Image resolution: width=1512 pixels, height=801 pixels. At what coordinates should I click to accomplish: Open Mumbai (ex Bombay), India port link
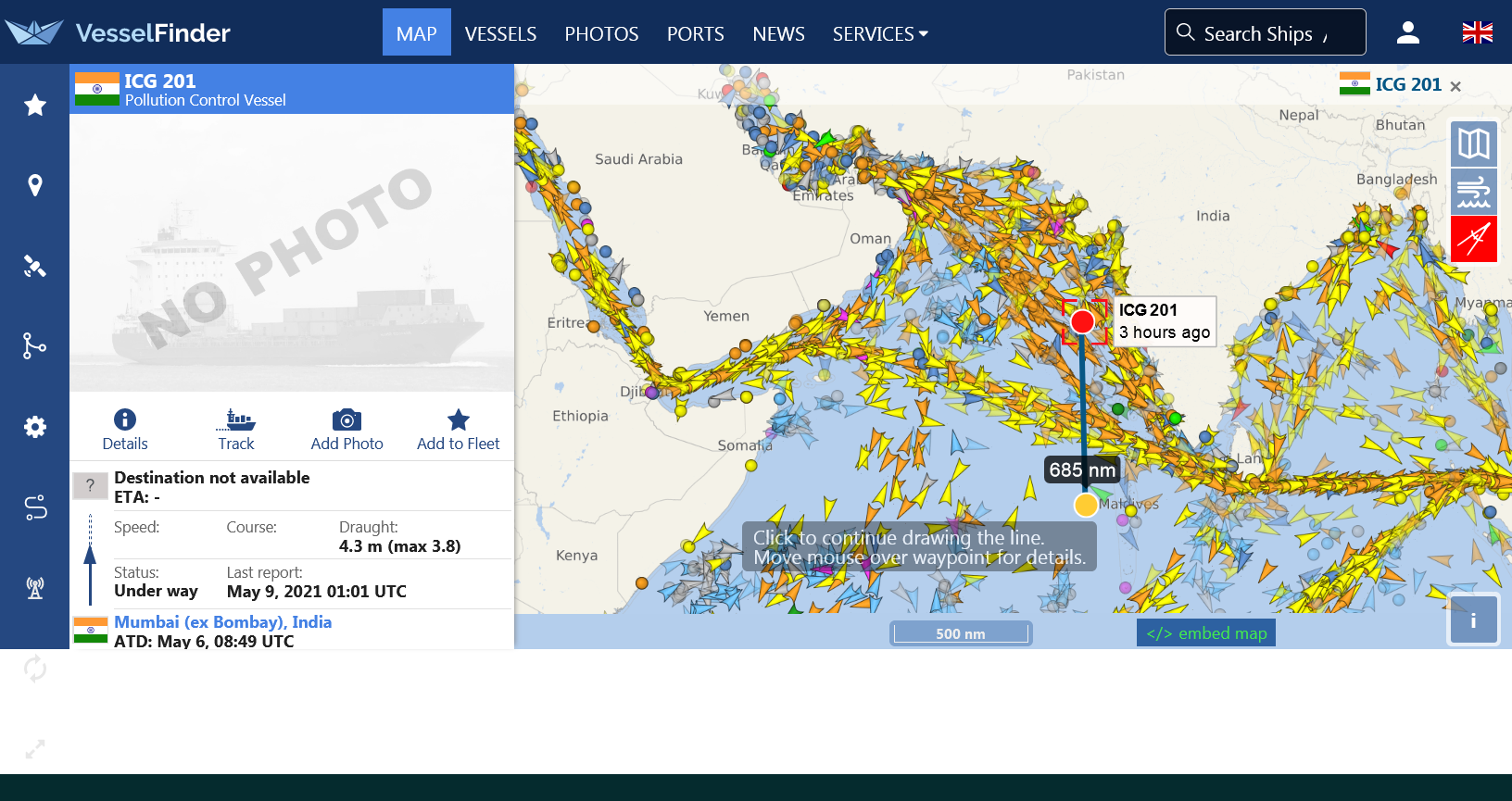(222, 622)
